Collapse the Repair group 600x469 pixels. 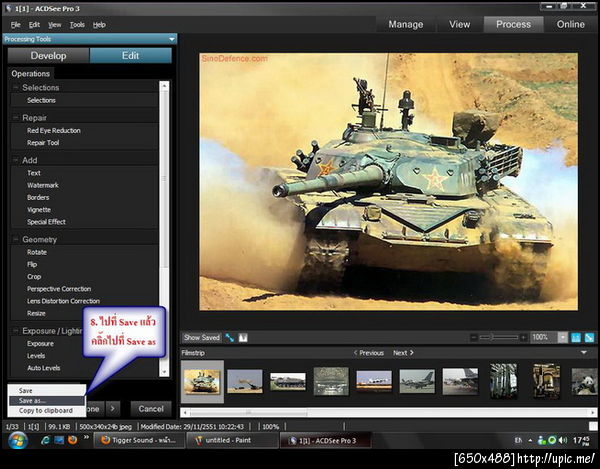pos(16,117)
